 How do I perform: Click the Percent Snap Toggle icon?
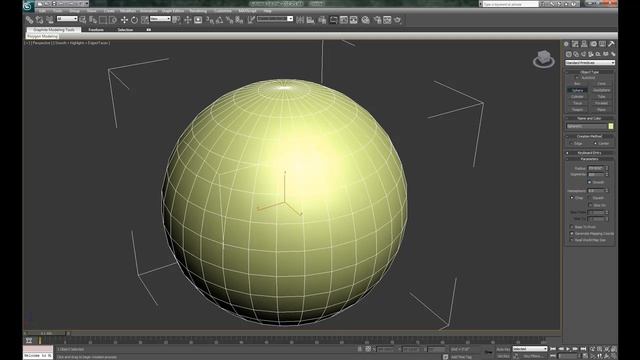pyautogui.click(x=229, y=20)
